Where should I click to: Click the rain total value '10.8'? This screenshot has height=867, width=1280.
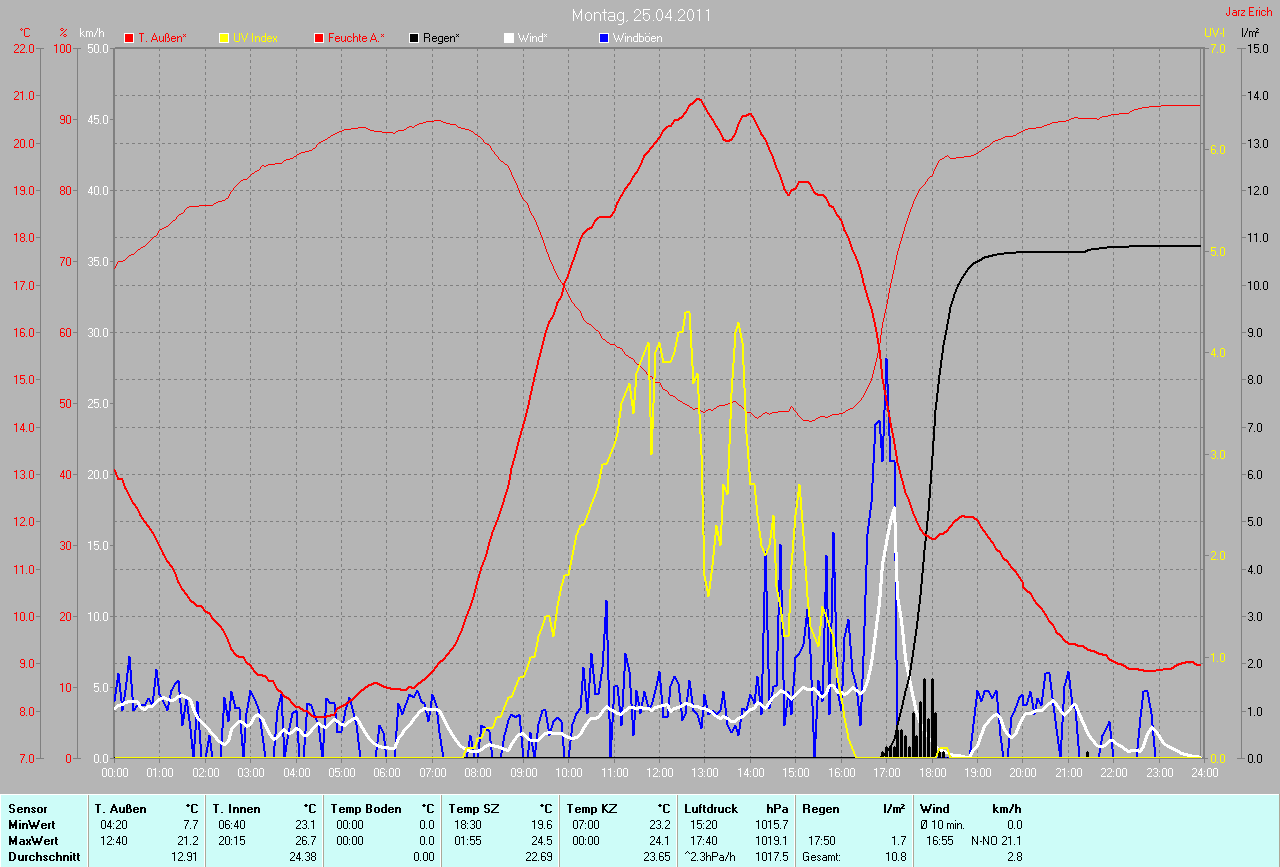[895, 857]
